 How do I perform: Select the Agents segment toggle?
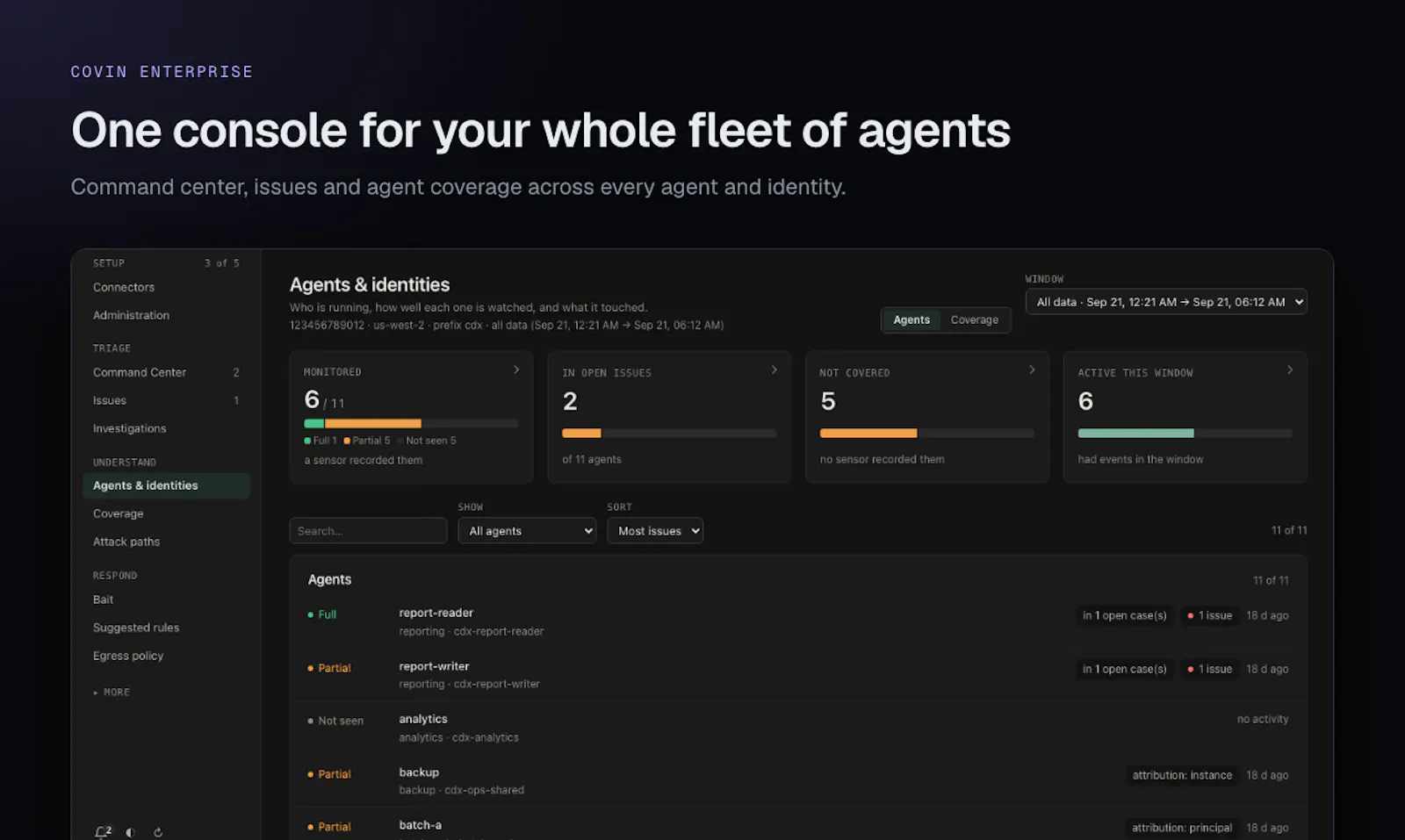coord(911,320)
